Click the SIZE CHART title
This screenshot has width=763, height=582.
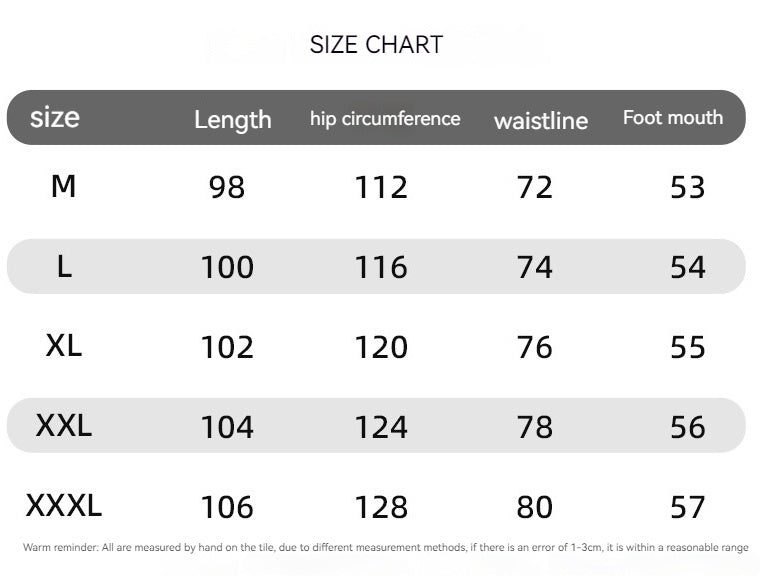376,45
